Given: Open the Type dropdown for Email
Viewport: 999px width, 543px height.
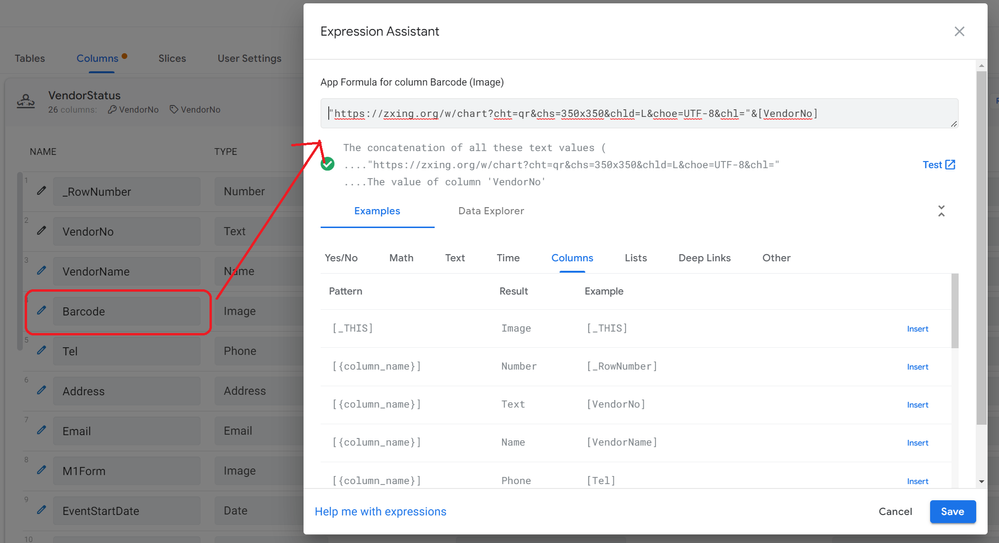Looking at the screenshot, I should coord(259,431).
